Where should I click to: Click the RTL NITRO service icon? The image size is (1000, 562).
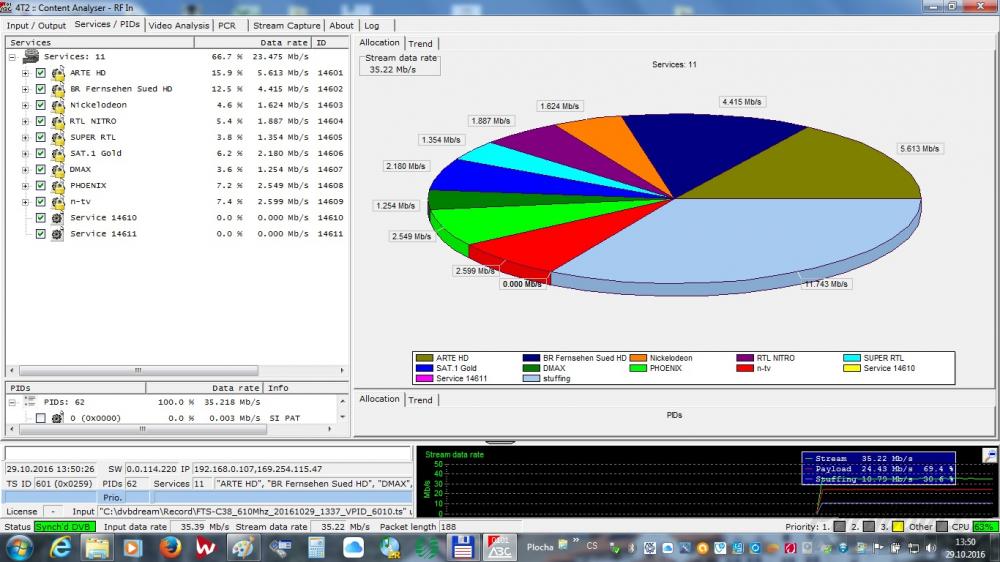pyautogui.click(x=58, y=121)
